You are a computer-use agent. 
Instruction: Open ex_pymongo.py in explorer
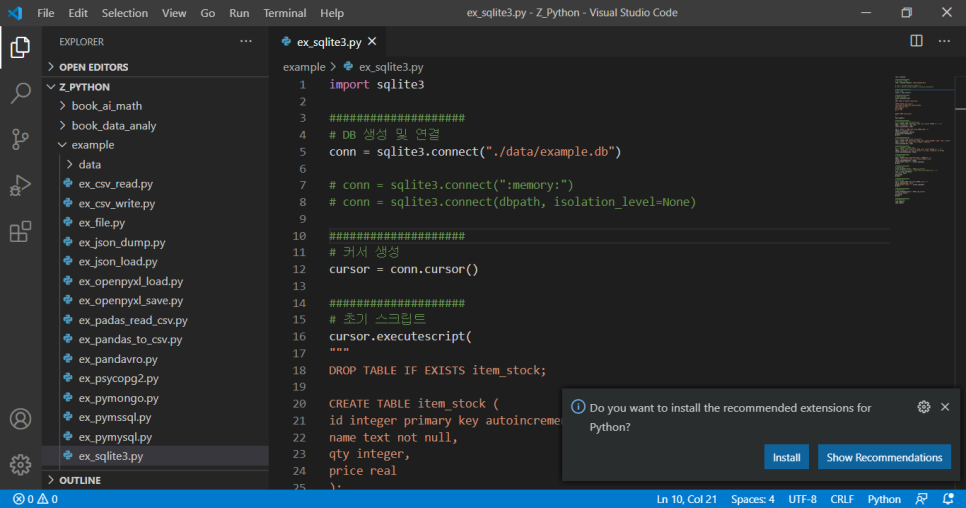point(155,398)
